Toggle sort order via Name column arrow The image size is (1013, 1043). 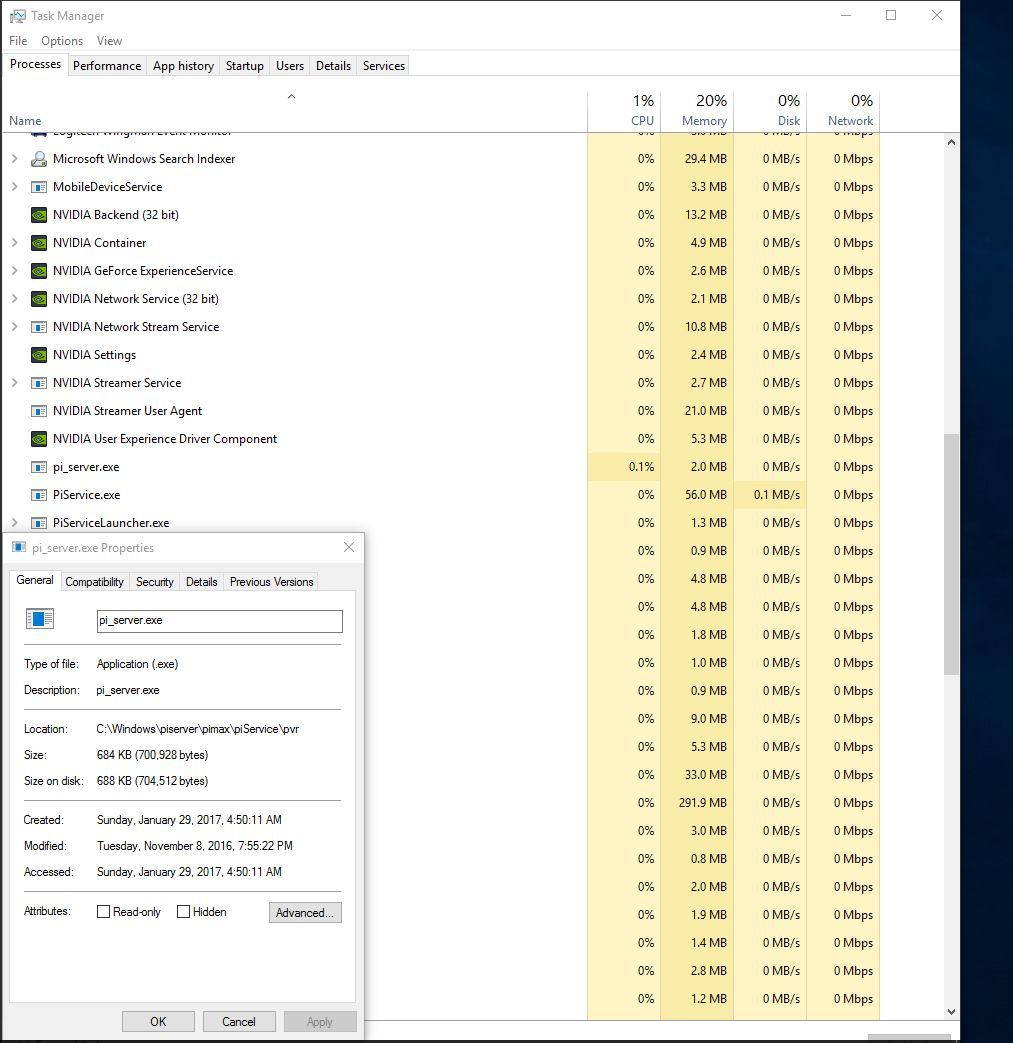291,97
